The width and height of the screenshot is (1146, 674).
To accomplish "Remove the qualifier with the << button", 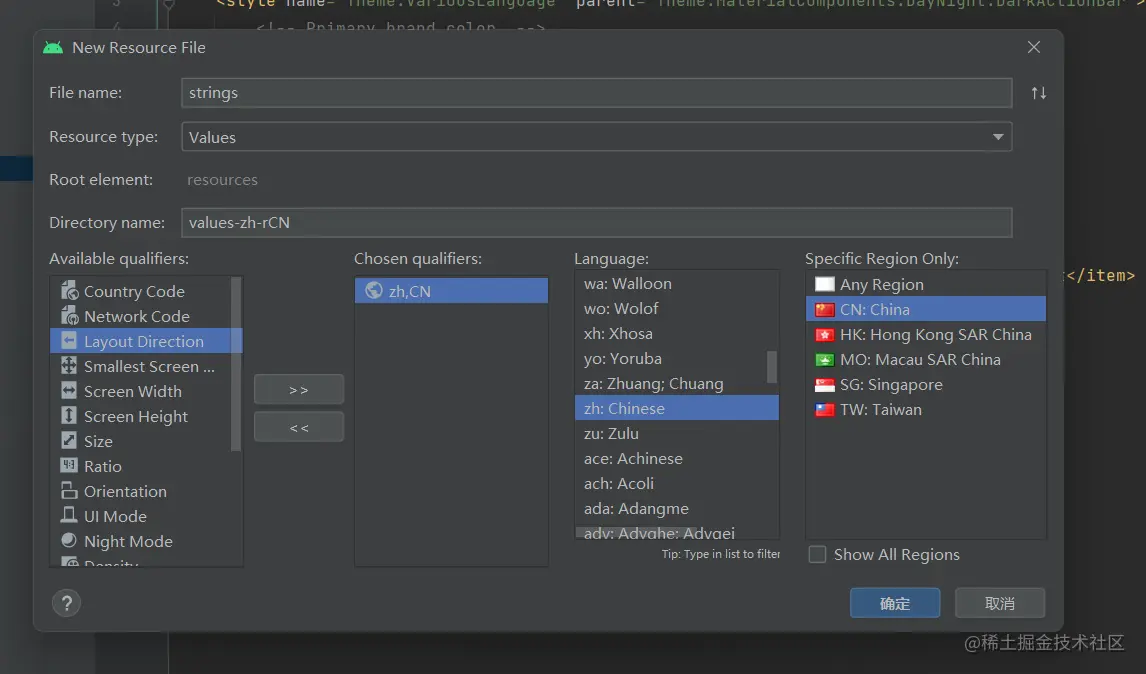I will point(299,427).
